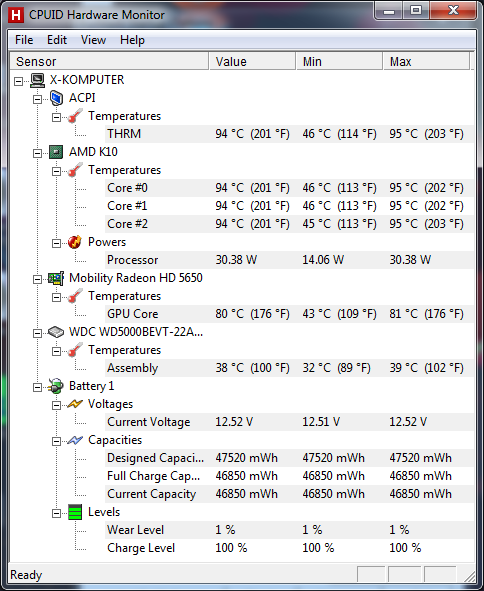Image resolution: width=484 pixels, height=591 pixels.
Task: Click the thermometer icon under WDC drive
Action: coord(75,350)
